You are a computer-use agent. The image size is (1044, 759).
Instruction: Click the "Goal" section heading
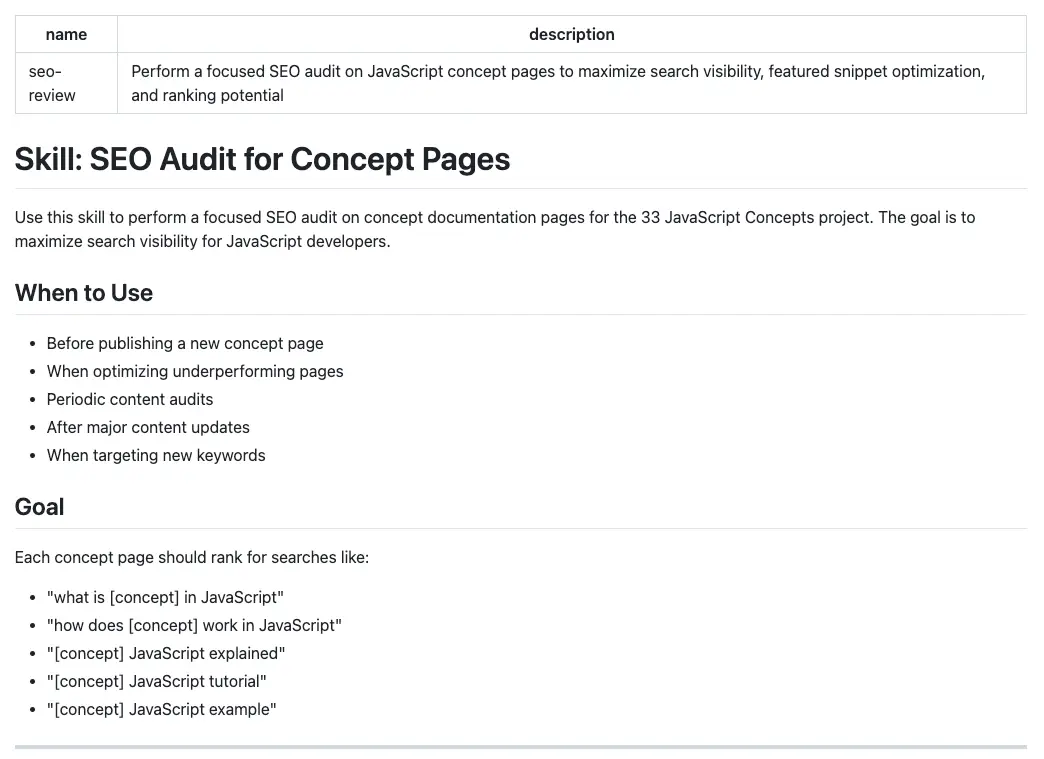point(40,507)
